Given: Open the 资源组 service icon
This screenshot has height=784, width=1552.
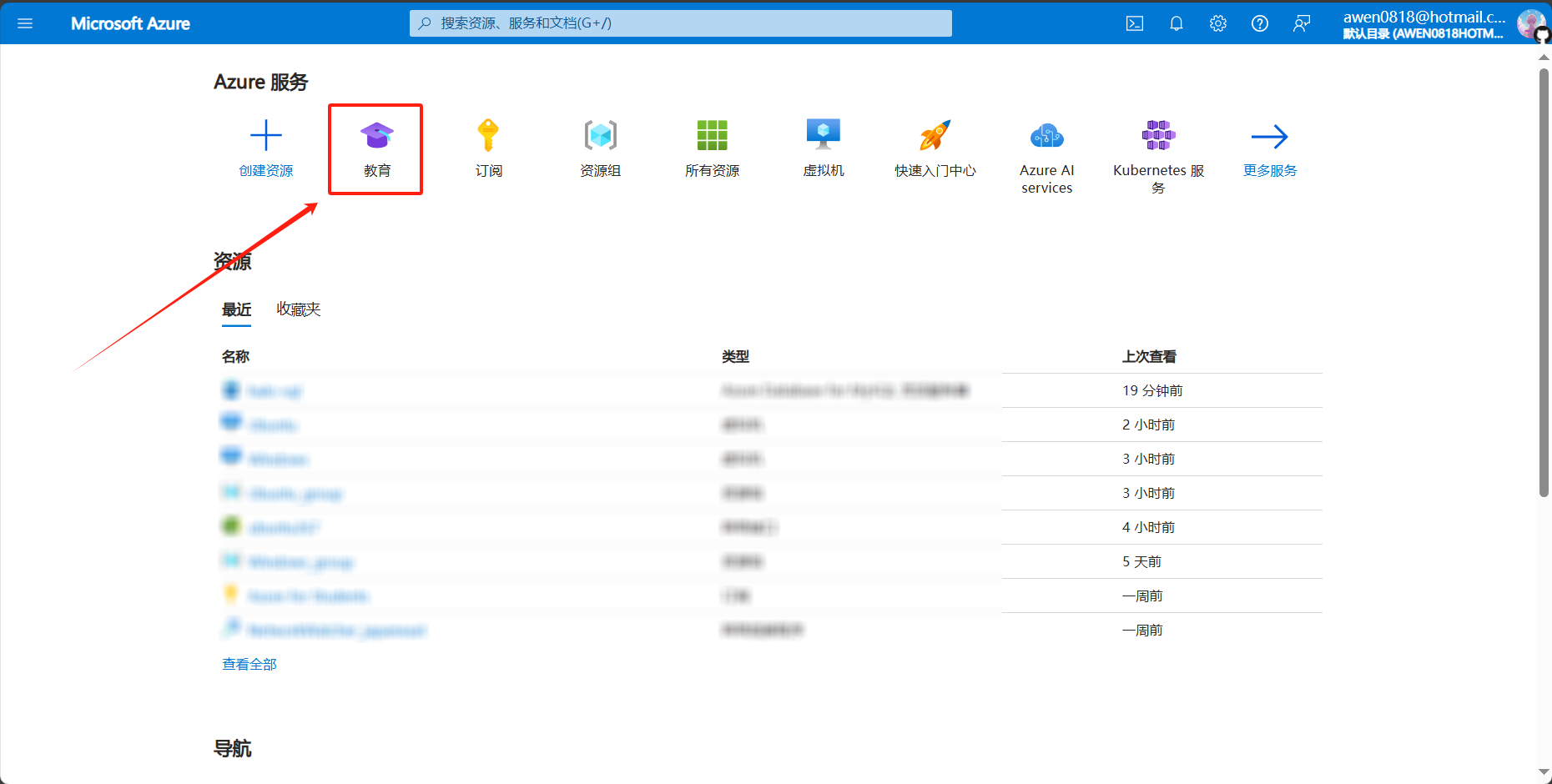Looking at the screenshot, I should click(601, 135).
